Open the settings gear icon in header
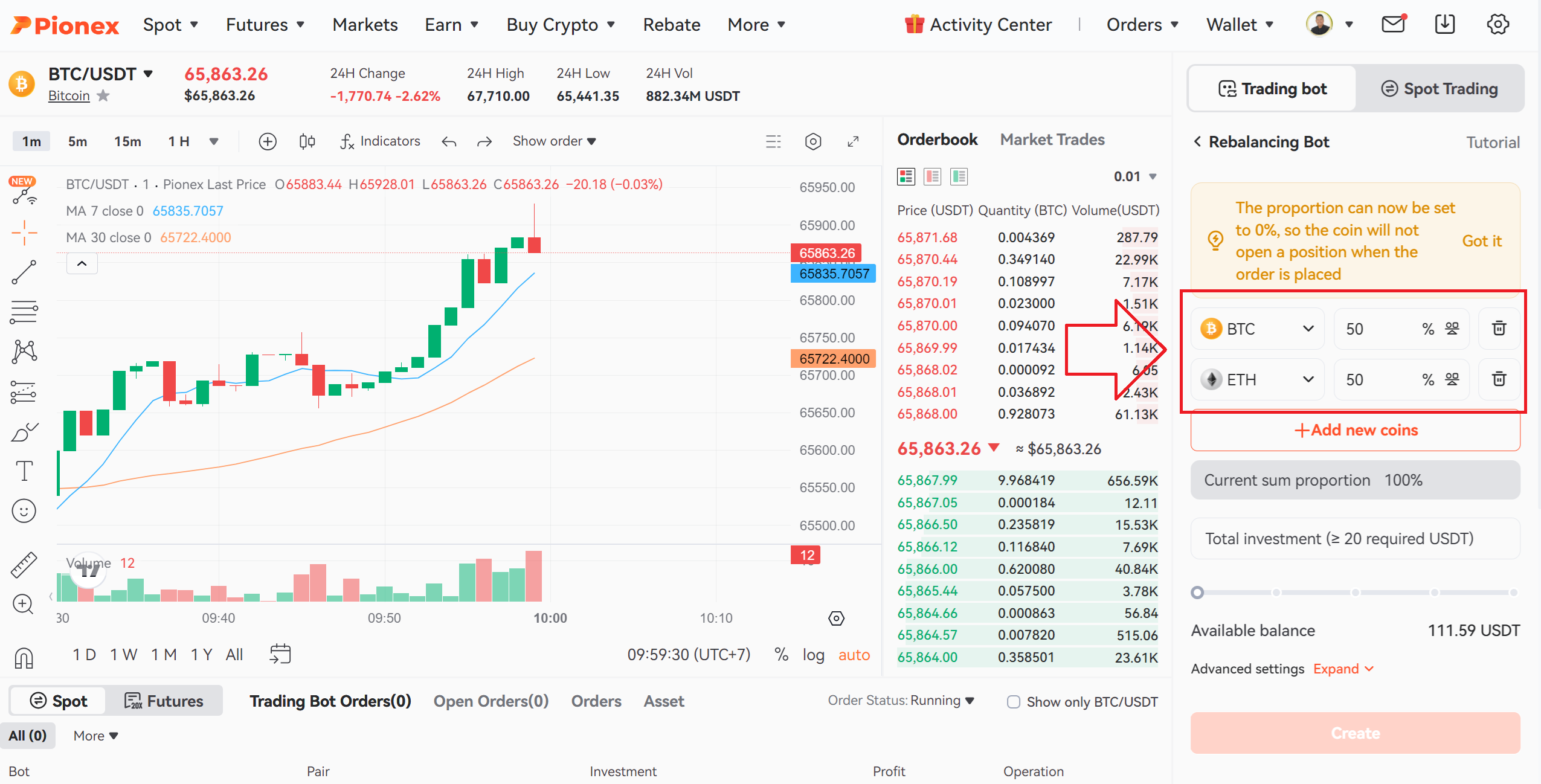 (x=1498, y=24)
